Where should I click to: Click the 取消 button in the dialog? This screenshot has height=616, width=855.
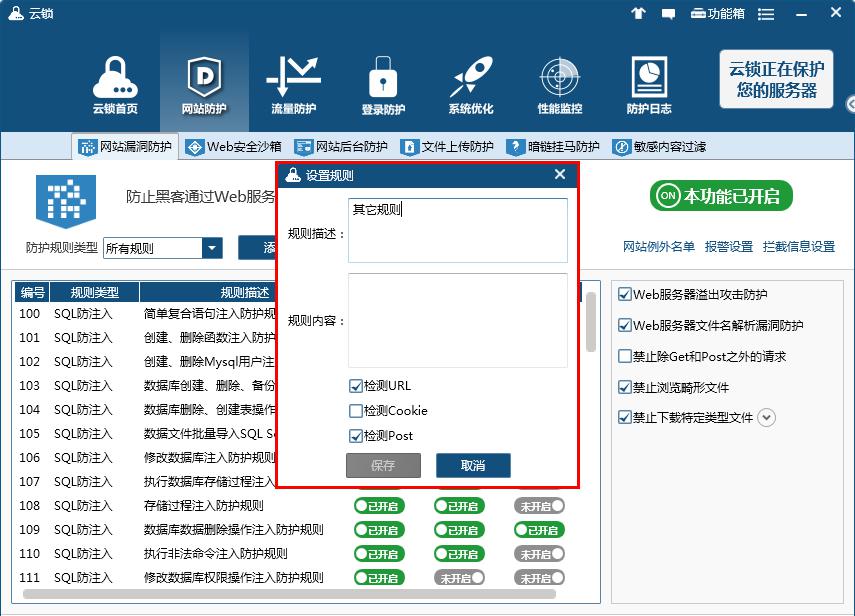pyautogui.click(x=473, y=465)
